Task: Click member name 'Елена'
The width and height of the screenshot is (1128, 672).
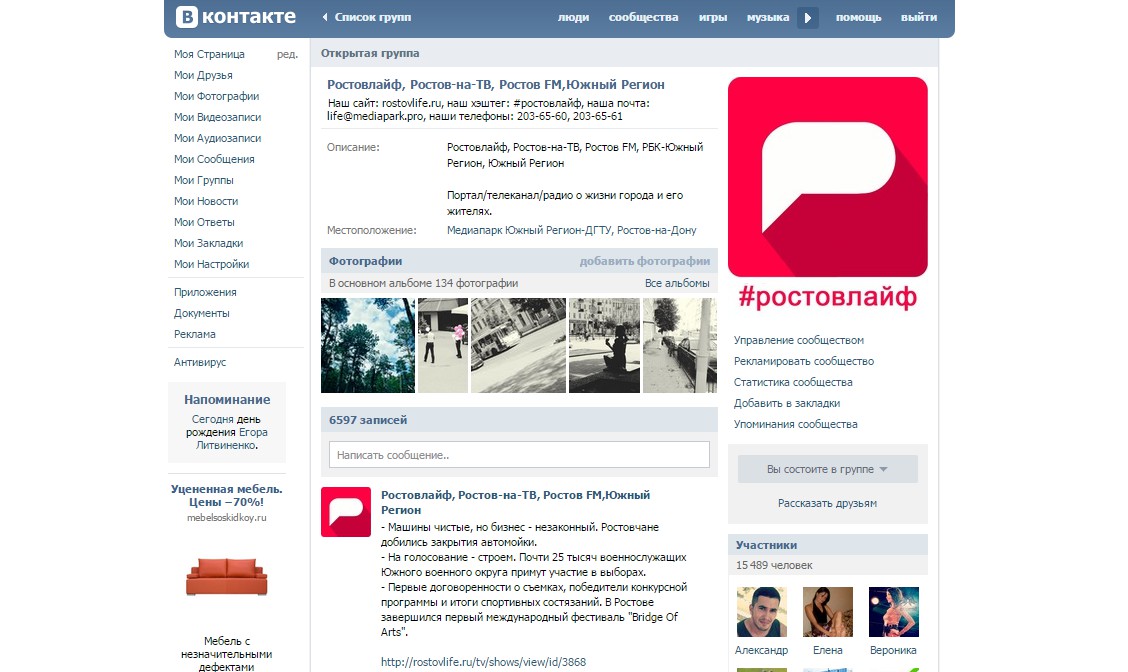Action: click(x=827, y=650)
